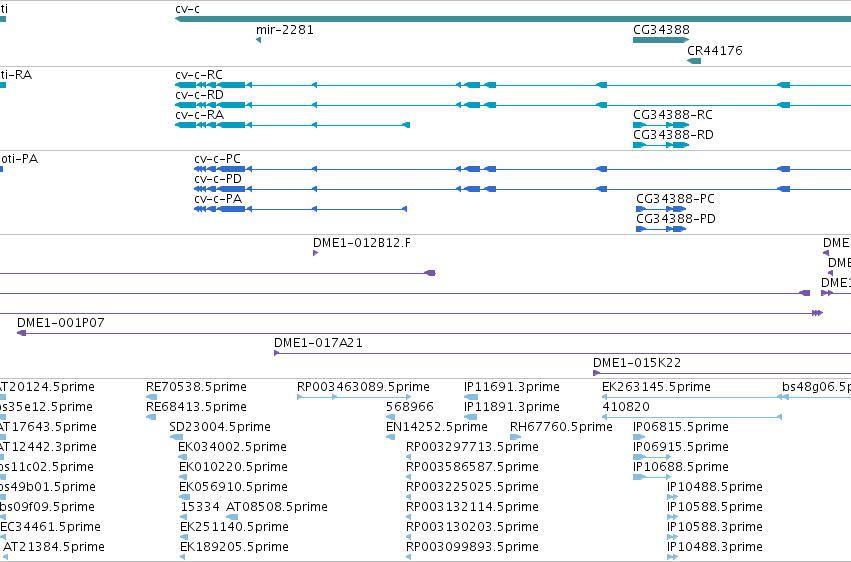Select the cv-c-PA protein label

218,199
